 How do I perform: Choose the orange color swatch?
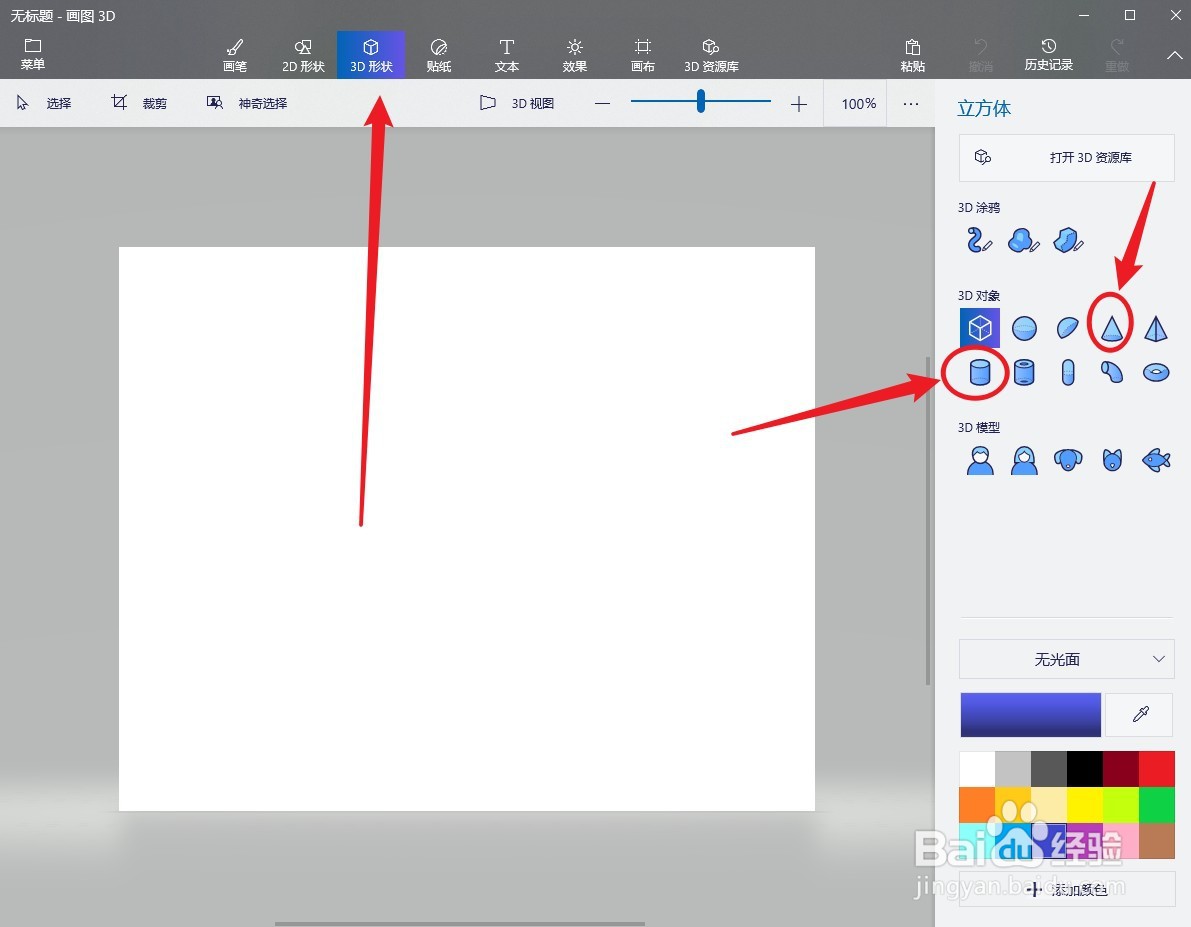tap(978, 805)
